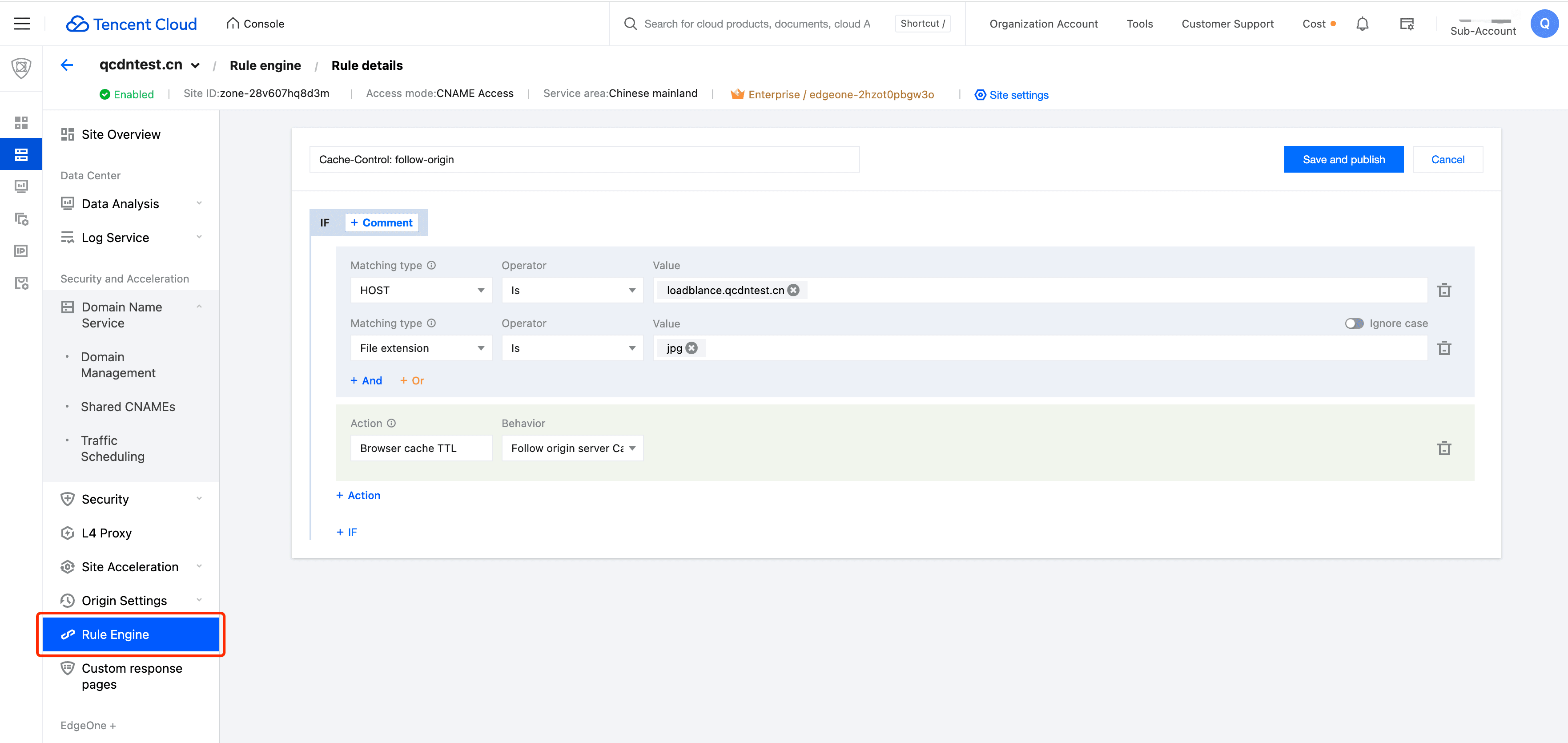
Task: Click the dashboard grid icon in left rail
Action: 21,122
